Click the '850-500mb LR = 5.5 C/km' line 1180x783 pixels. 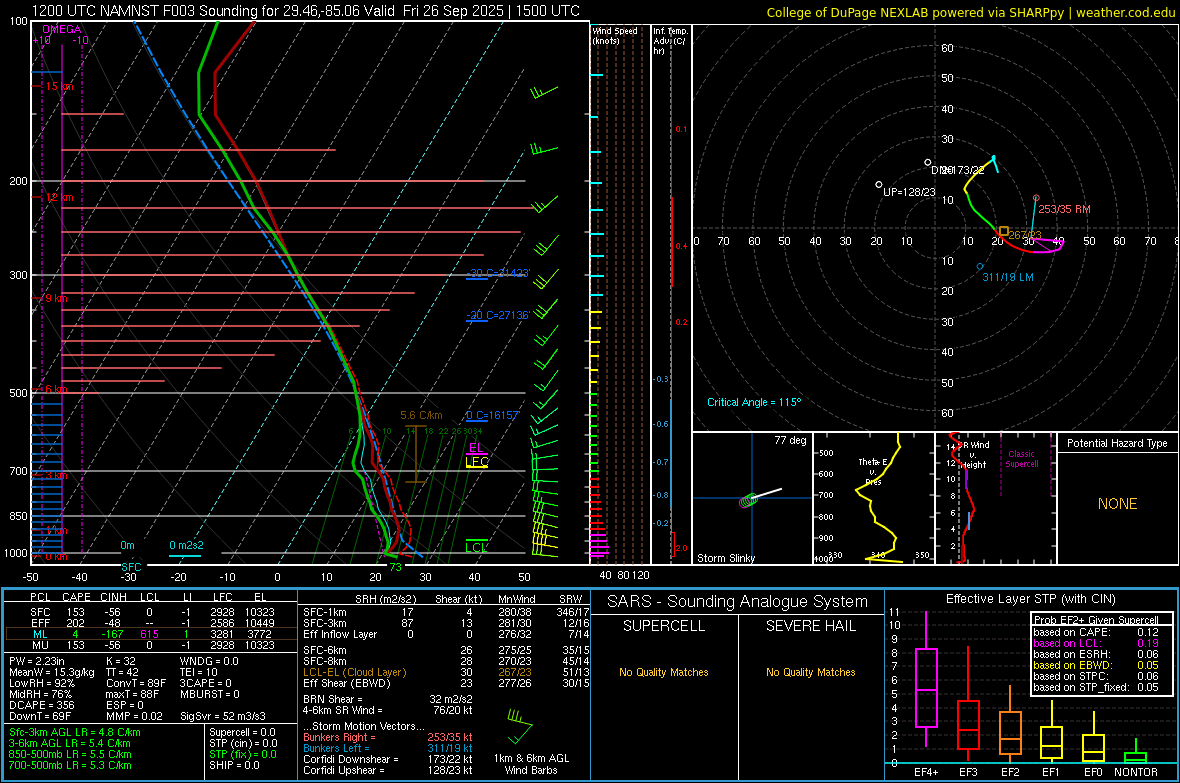tap(70, 754)
